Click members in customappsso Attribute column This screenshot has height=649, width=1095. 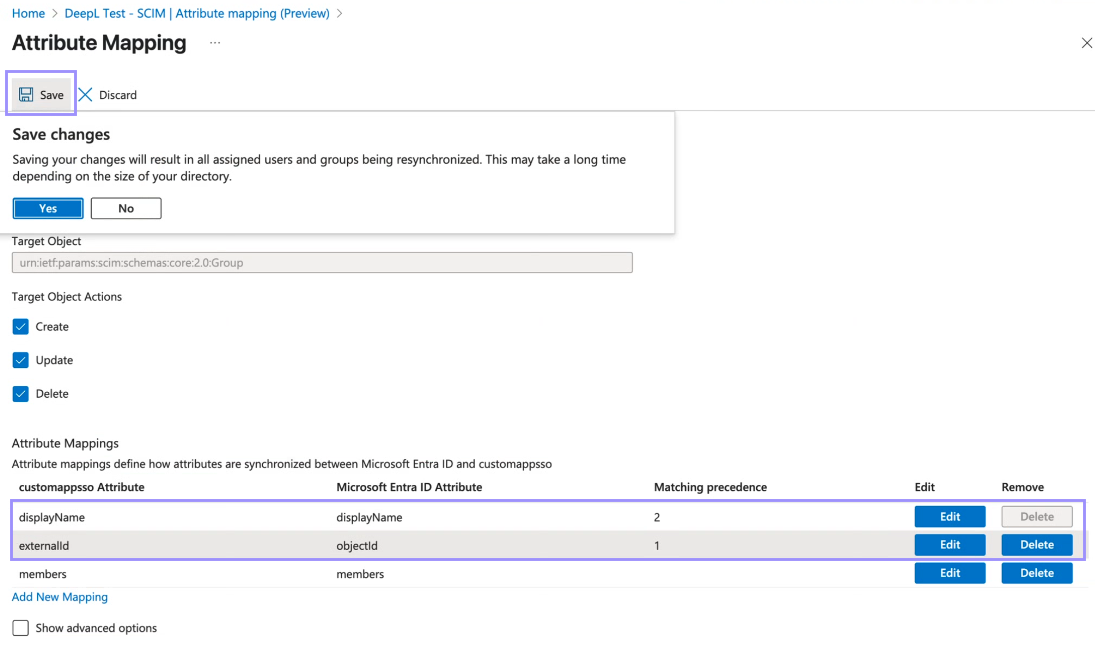(x=43, y=574)
